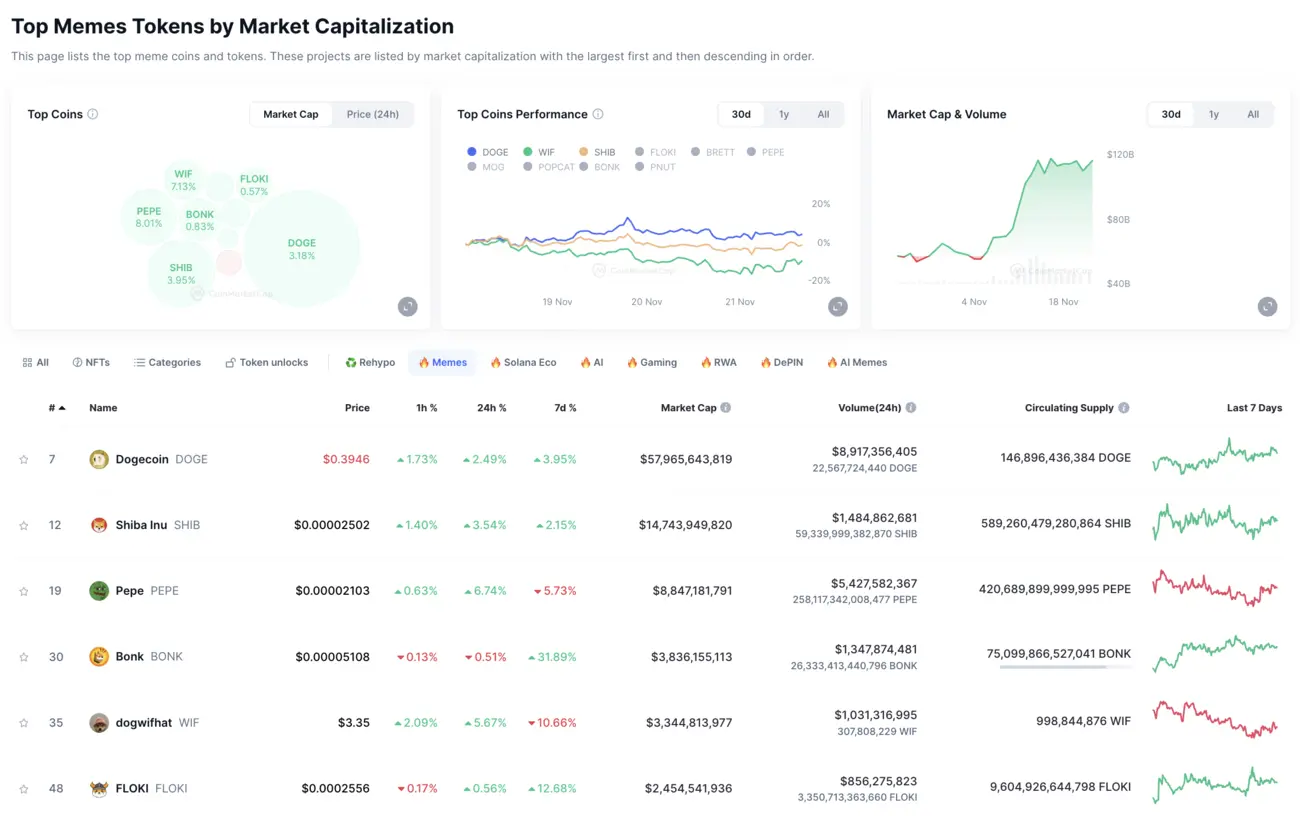Toggle DOGE series in performance legend
The height and width of the screenshot is (816, 1300).
click(488, 152)
